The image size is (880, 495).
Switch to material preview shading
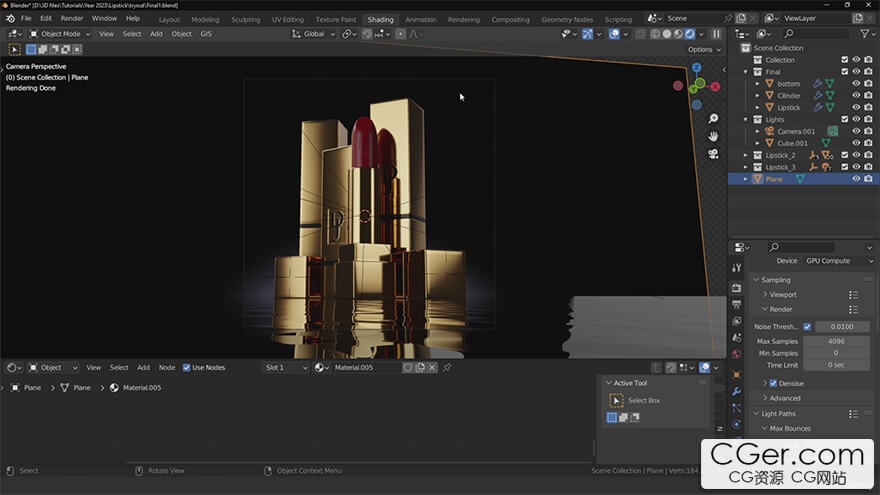[678, 34]
